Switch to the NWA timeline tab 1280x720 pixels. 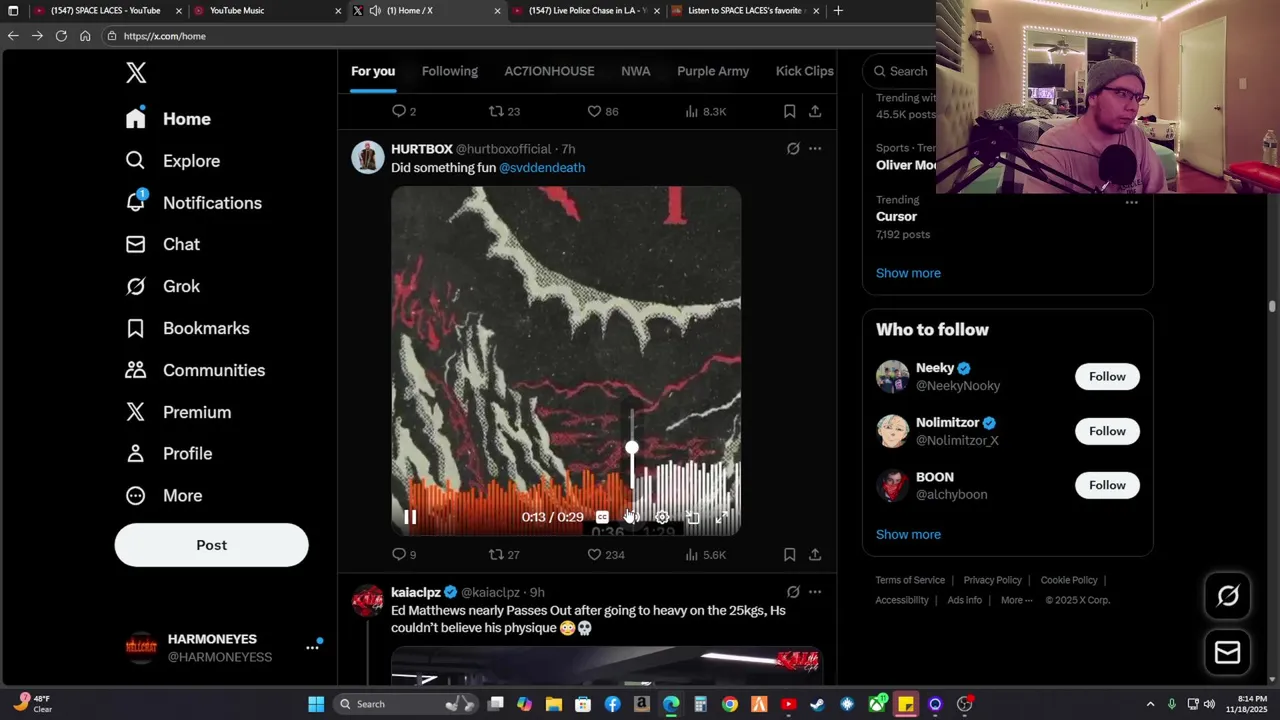click(635, 71)
